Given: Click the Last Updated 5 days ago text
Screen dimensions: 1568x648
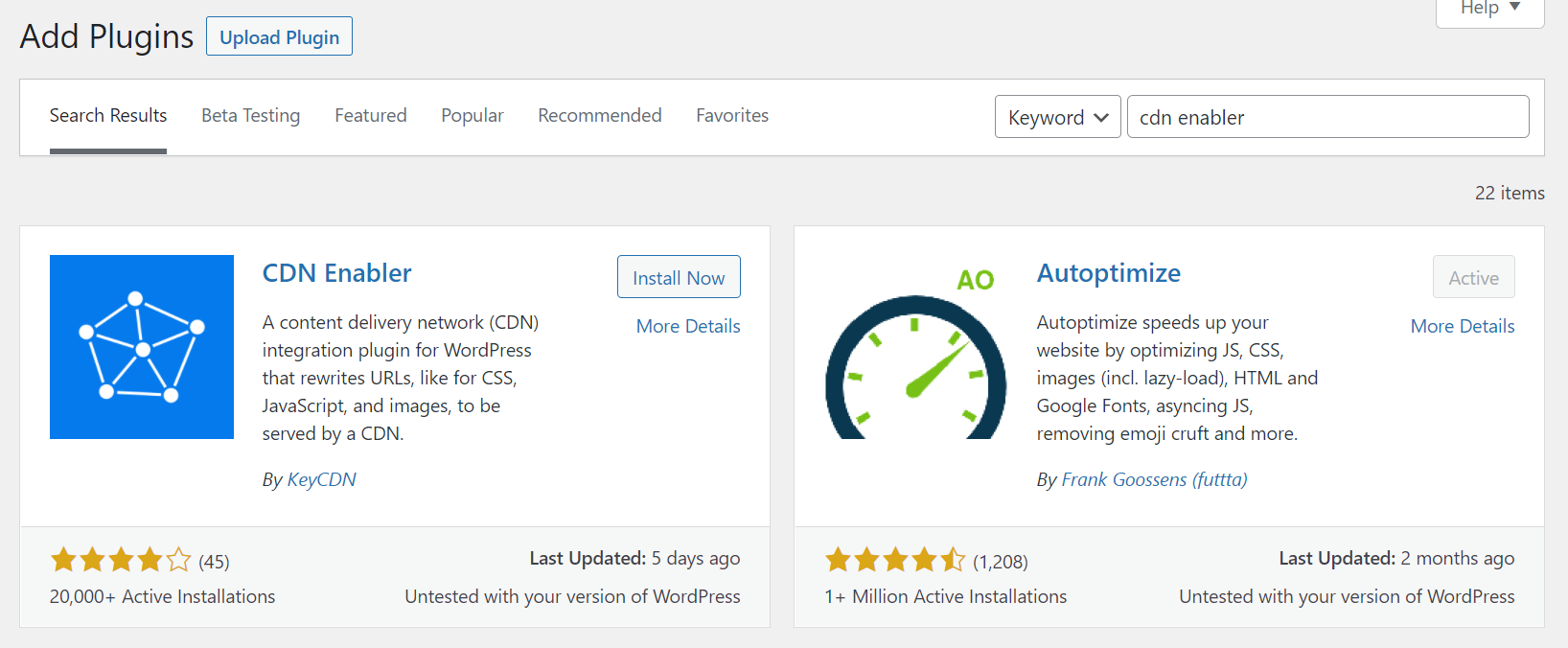Looking at the screenshot, I should click(x=634, y=558).
